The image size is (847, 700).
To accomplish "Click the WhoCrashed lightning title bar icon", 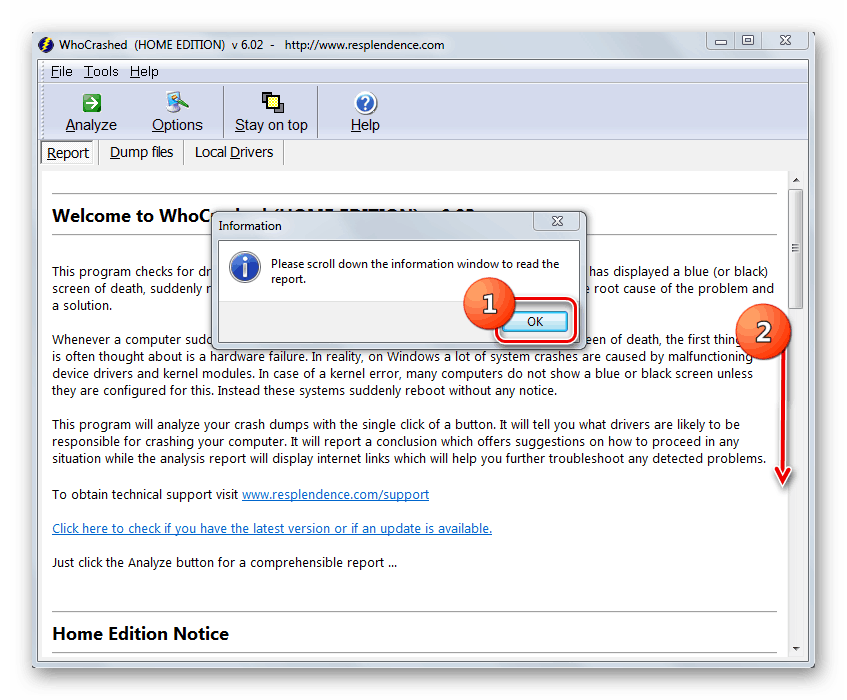I will coord(46,45).
